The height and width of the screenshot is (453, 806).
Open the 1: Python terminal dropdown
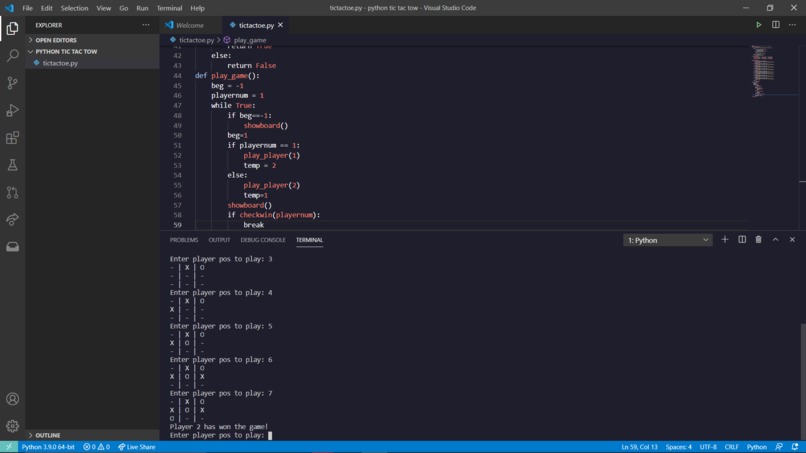[x=668, y=240]
